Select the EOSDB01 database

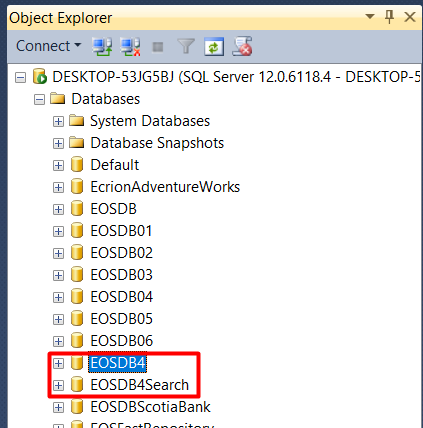(121, 231)
